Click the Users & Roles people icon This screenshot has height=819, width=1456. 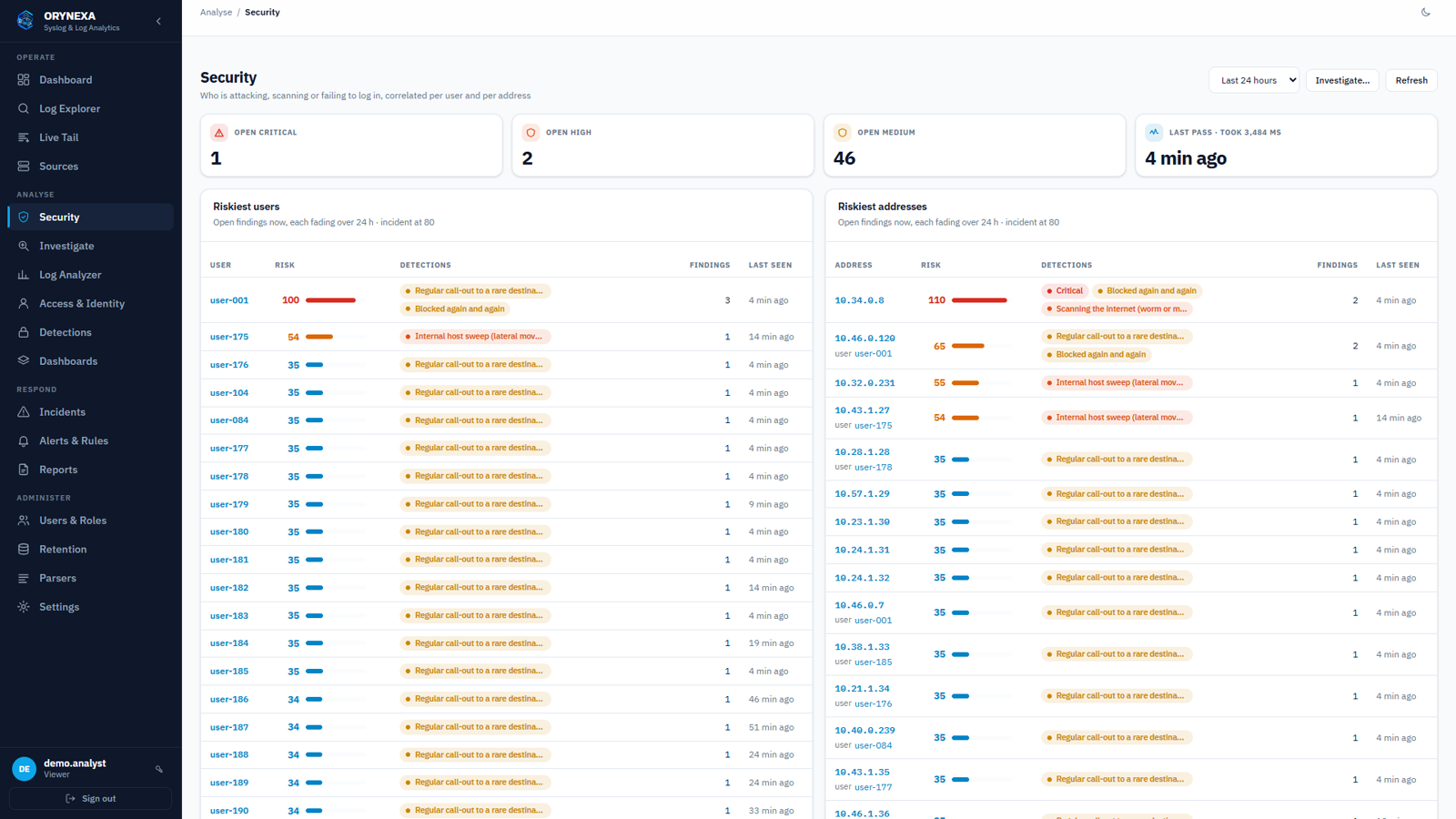click(24, 521)
